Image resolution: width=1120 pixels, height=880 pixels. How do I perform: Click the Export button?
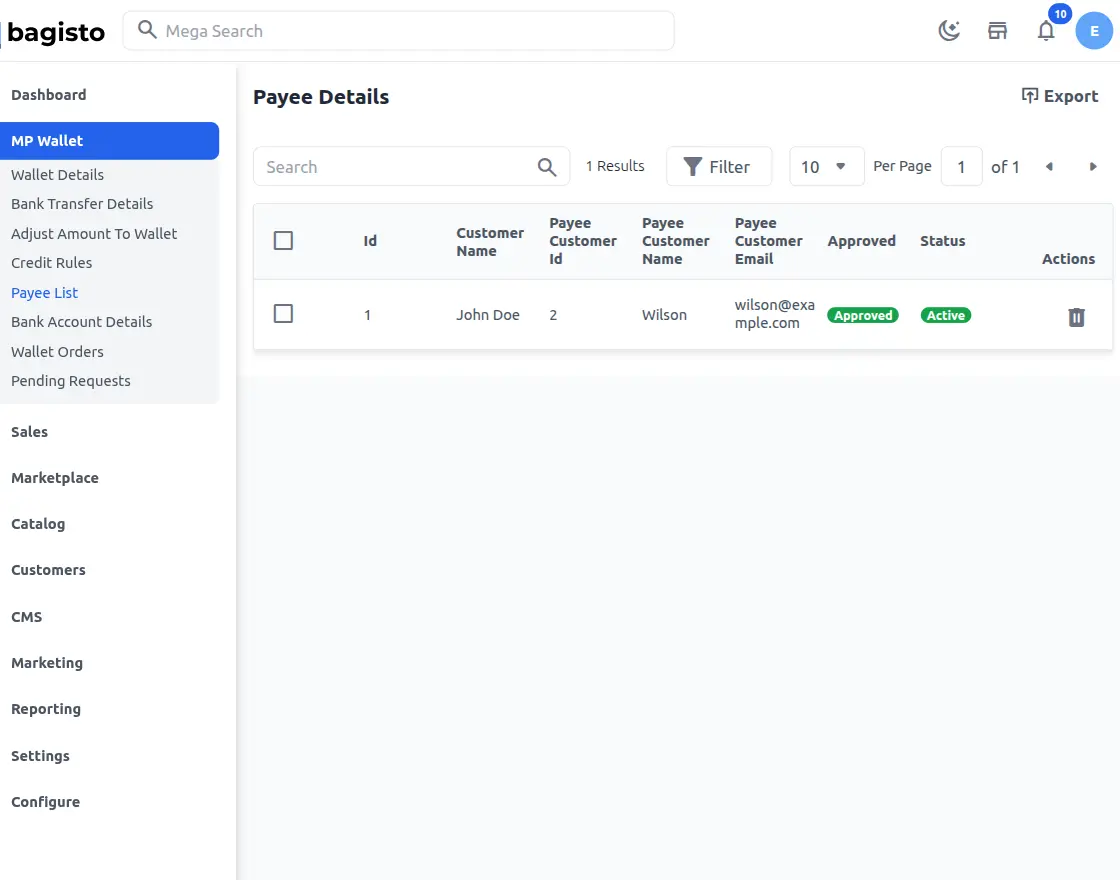(x=1059, y=96)
